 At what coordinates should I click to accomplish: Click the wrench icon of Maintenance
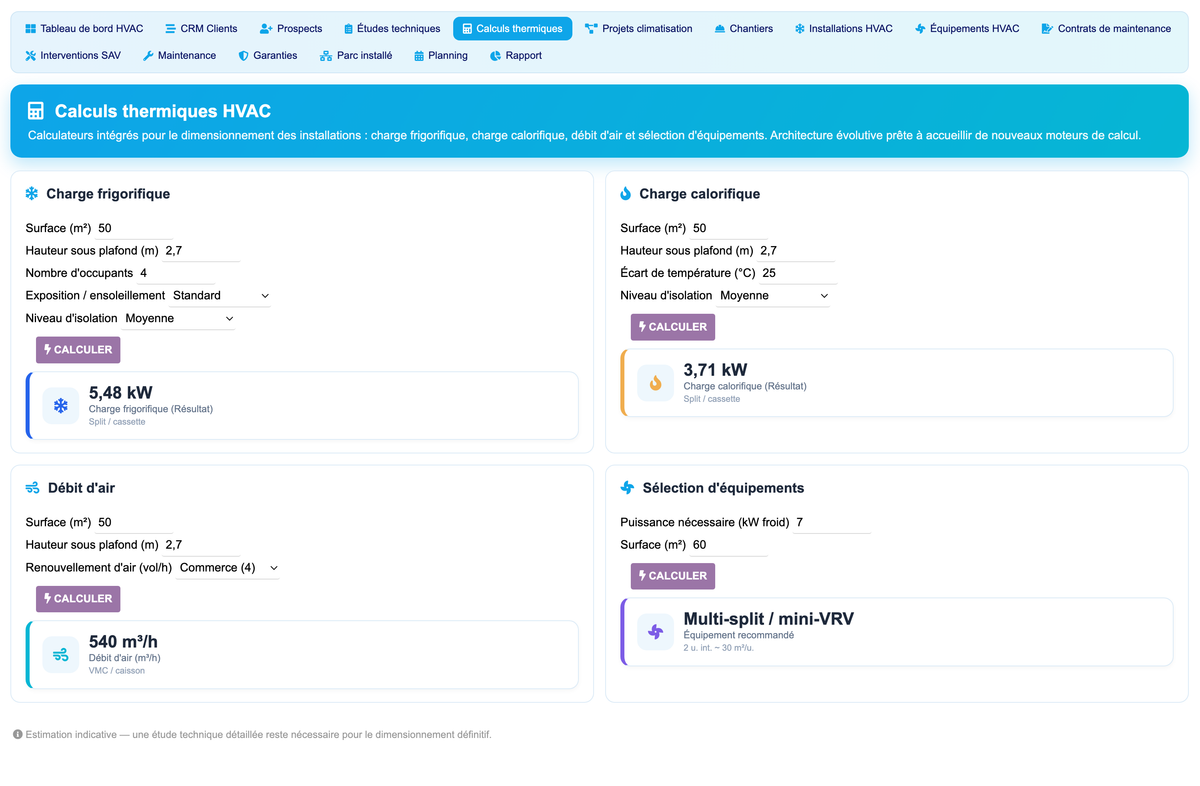point(148,56)
